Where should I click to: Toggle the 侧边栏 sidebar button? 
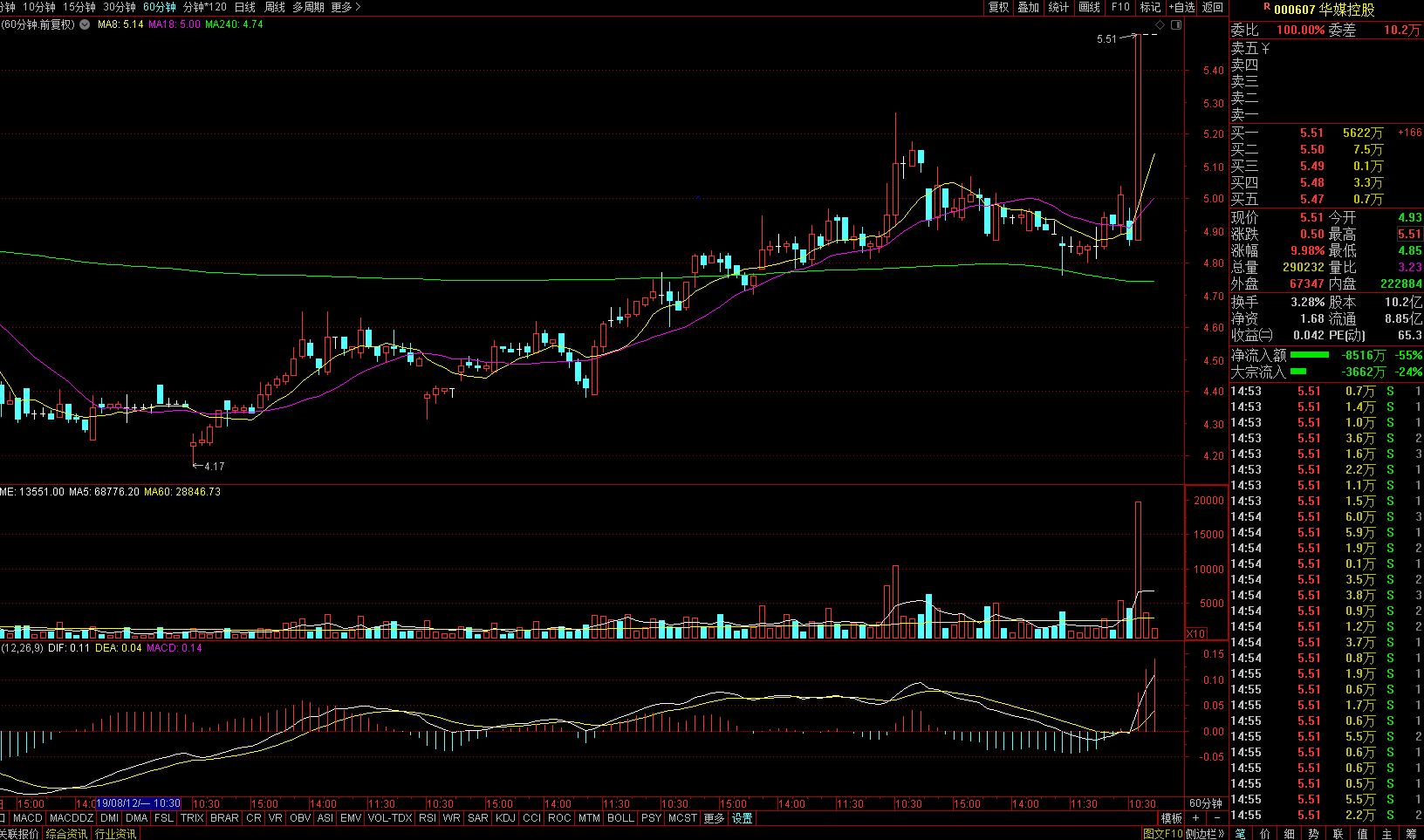tap(1205, 834)
